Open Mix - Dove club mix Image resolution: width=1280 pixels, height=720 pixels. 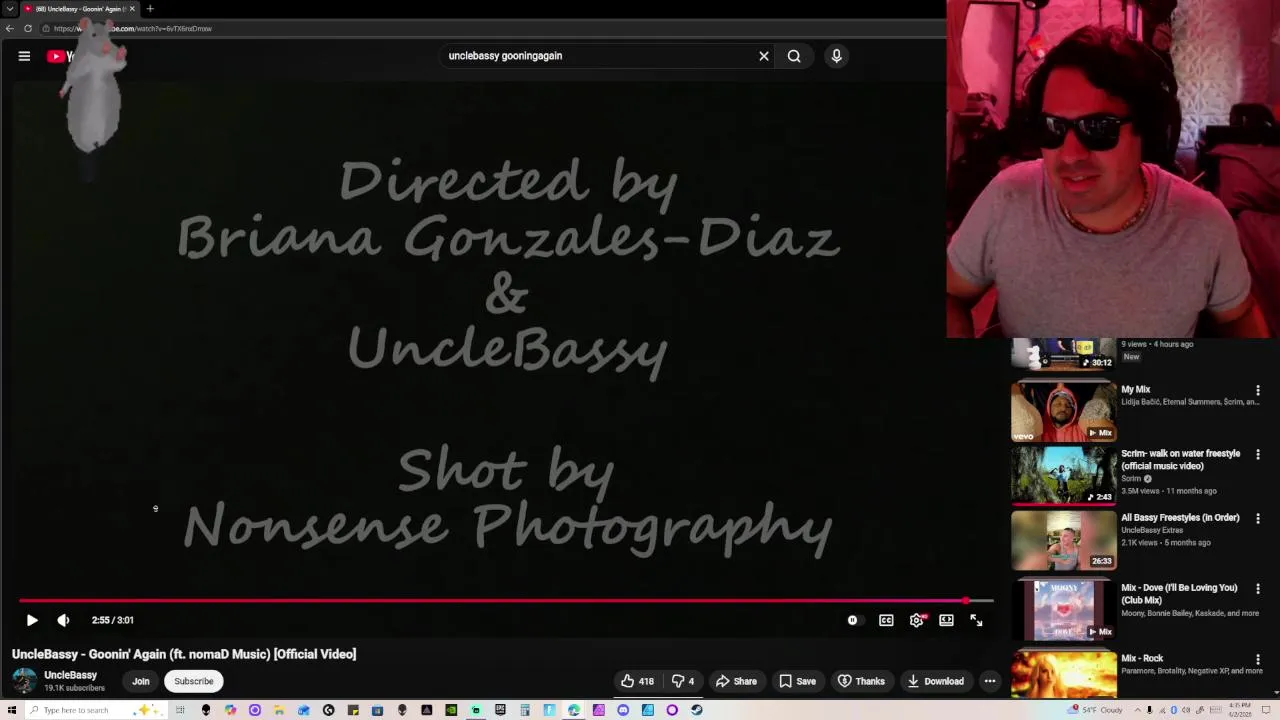[x=1064, y=609]
